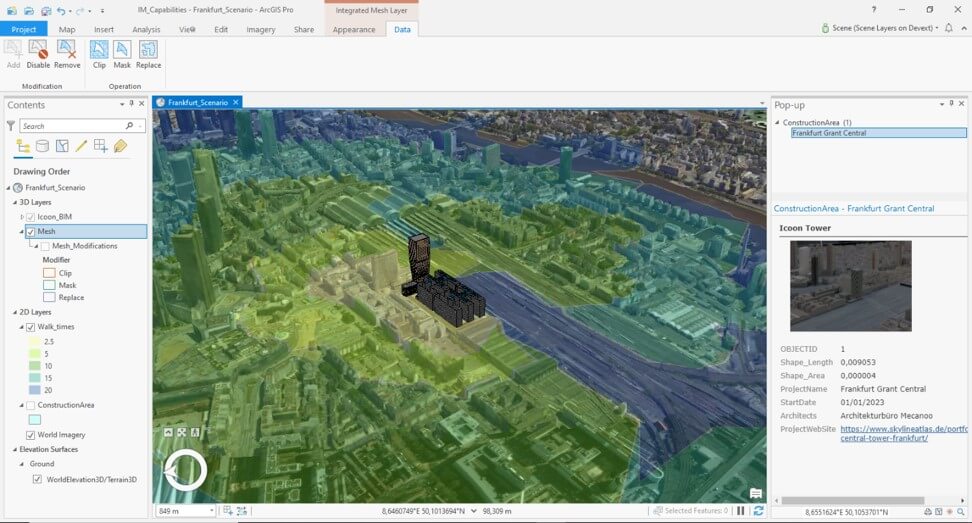Open the Data ribbon tab
The image size is (972, 523).
[402, 29]
